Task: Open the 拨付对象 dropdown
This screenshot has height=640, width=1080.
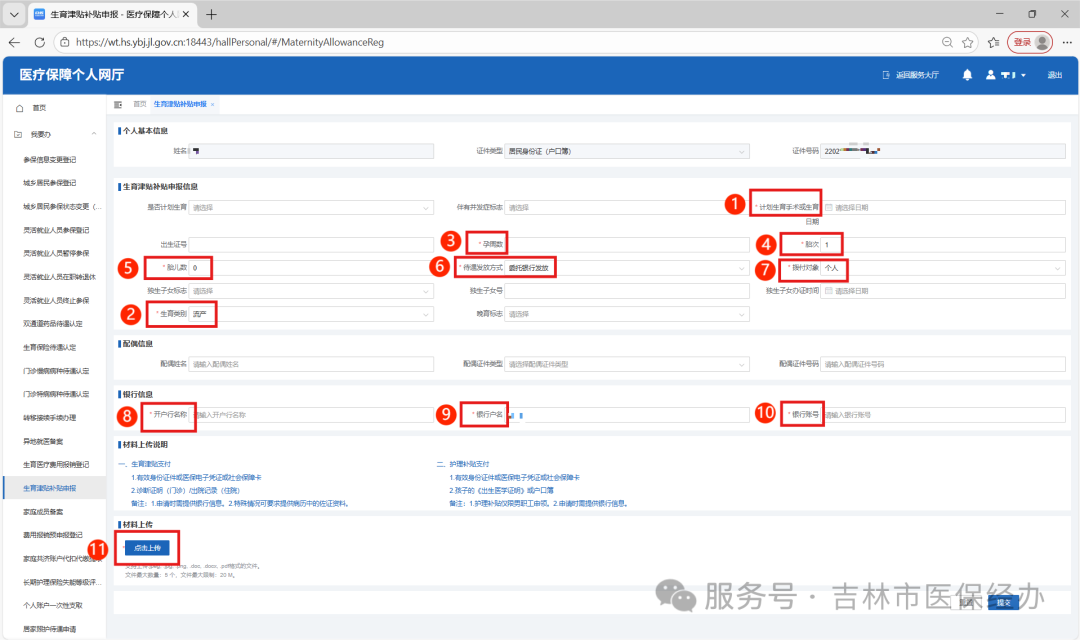Action: (943, 268)
